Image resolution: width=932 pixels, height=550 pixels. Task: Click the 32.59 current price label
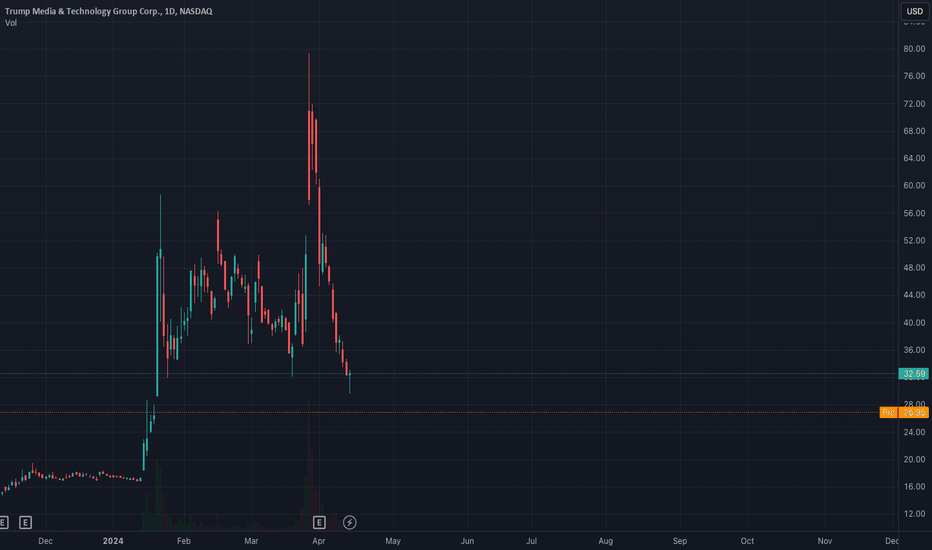coord(914,374)
